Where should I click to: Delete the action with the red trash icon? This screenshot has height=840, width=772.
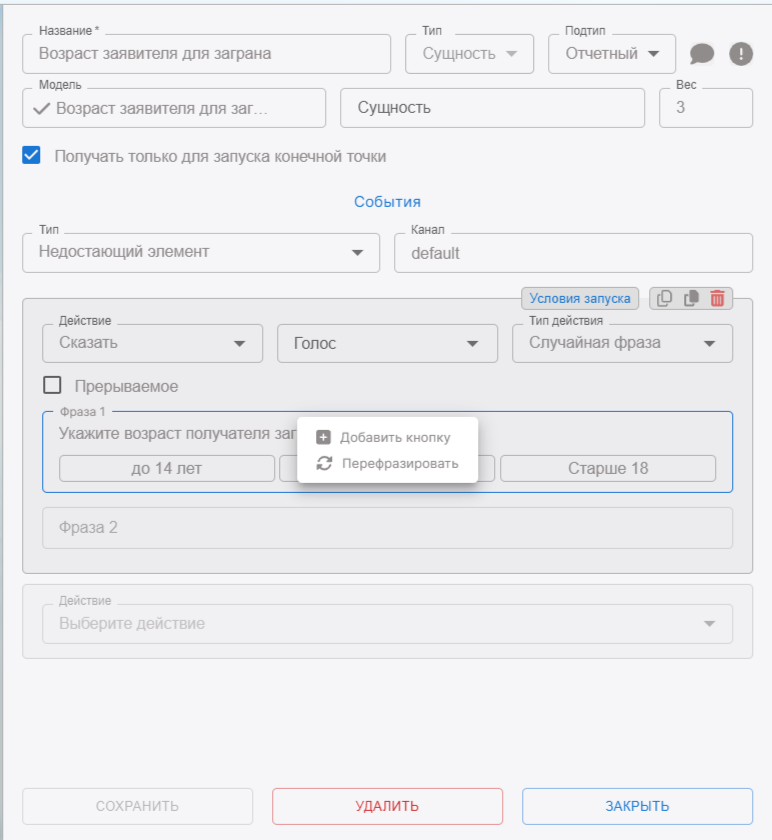coord(717,298)
